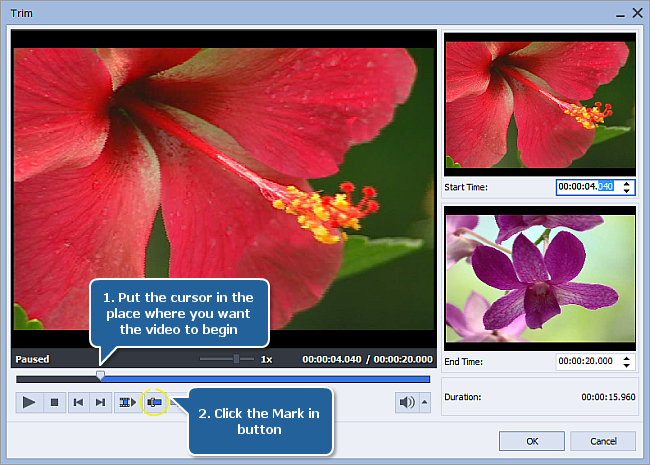Start playback with the Play button

[x=29, y=402]
